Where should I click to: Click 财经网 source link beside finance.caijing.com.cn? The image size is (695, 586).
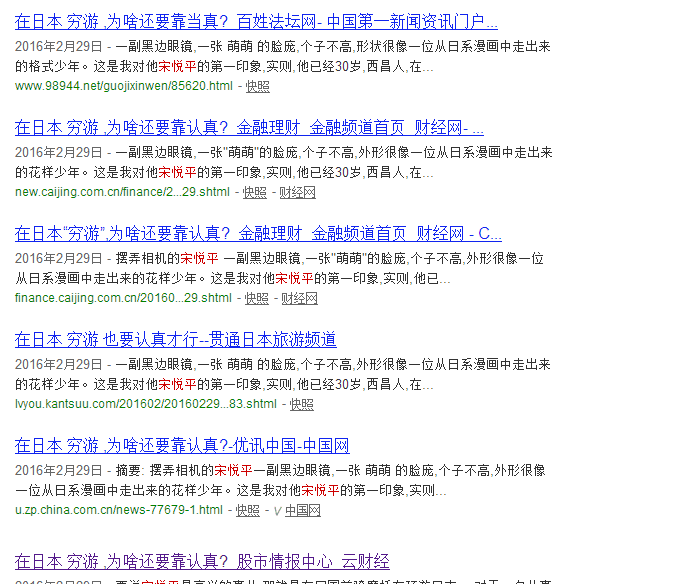coord(299,298)
